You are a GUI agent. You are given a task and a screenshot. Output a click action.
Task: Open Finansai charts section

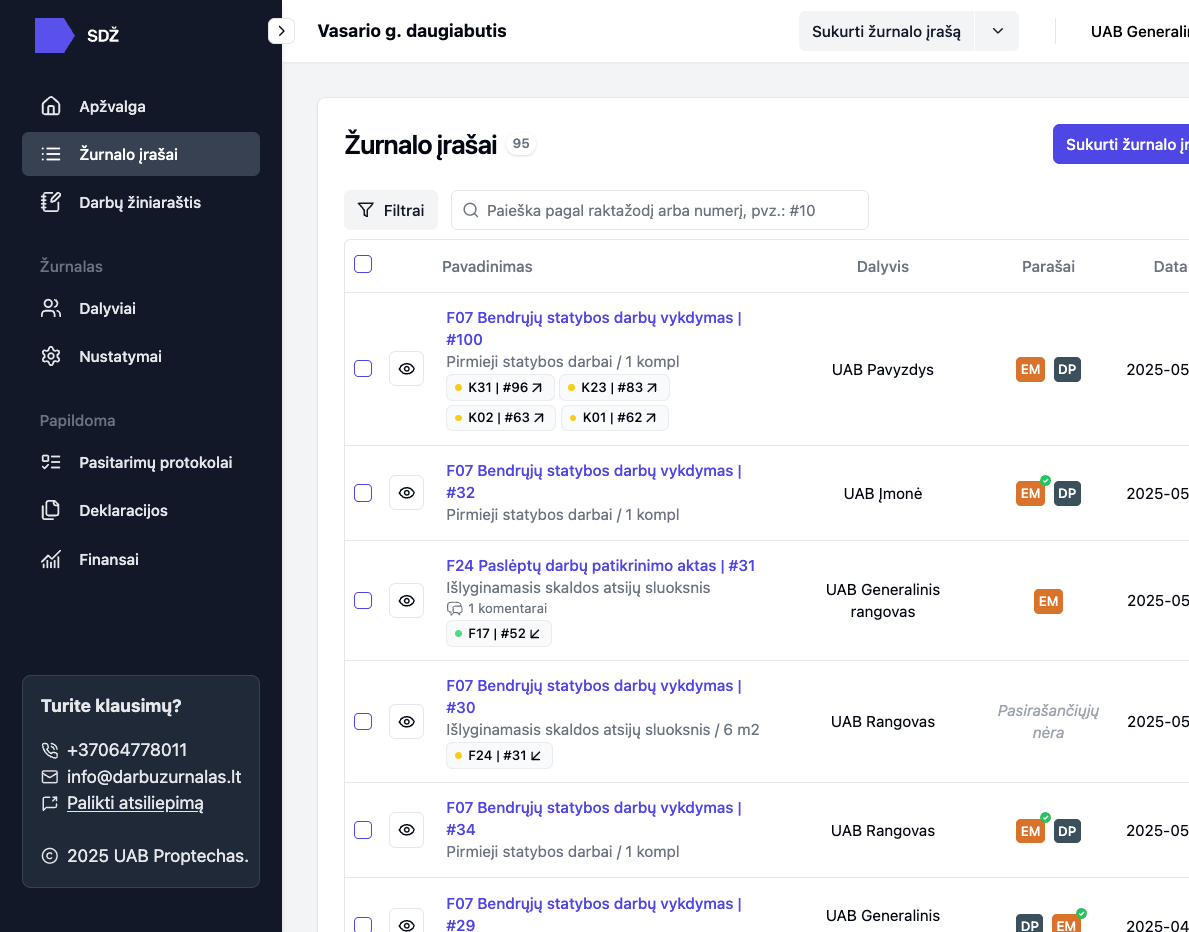(x=108, y=560)
